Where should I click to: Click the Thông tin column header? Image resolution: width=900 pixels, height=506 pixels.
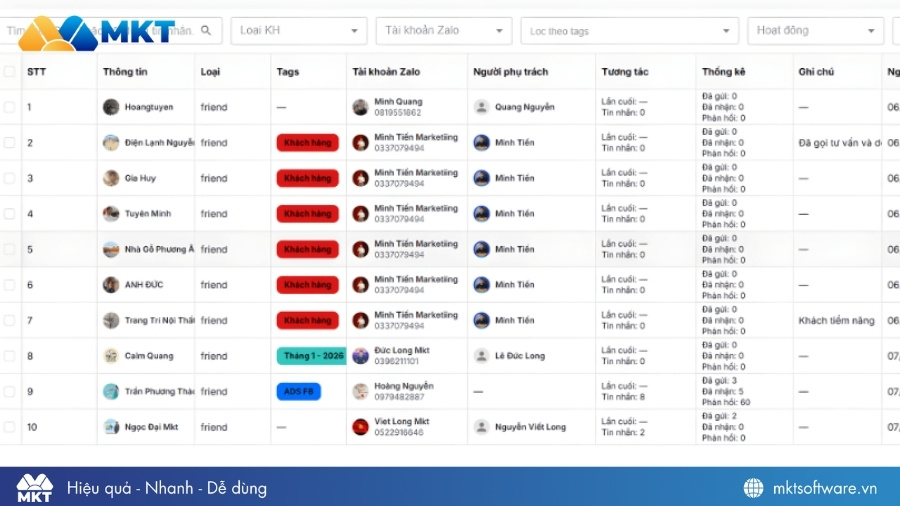(x=125, y=72)
